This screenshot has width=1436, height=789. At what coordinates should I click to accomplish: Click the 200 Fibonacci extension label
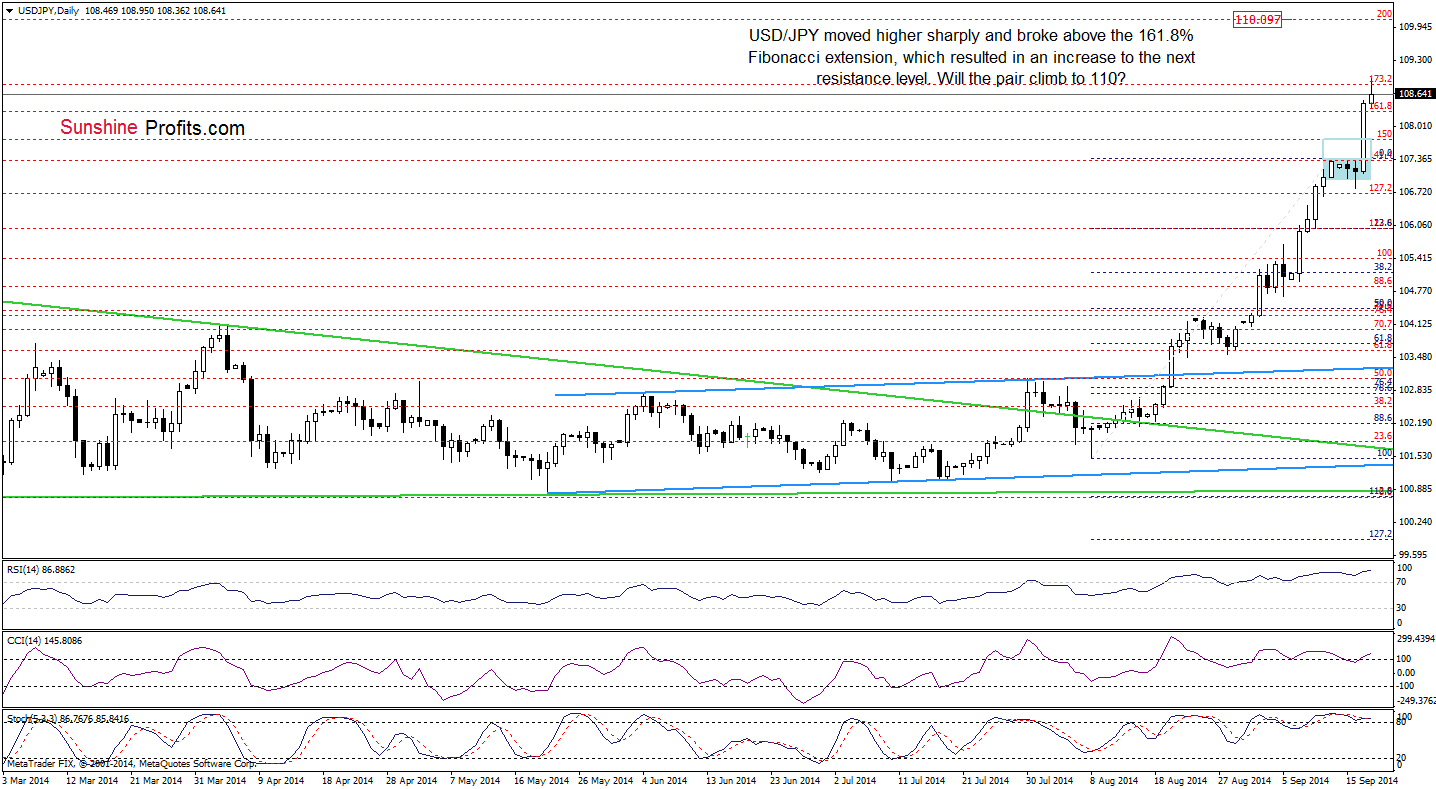1385,14
